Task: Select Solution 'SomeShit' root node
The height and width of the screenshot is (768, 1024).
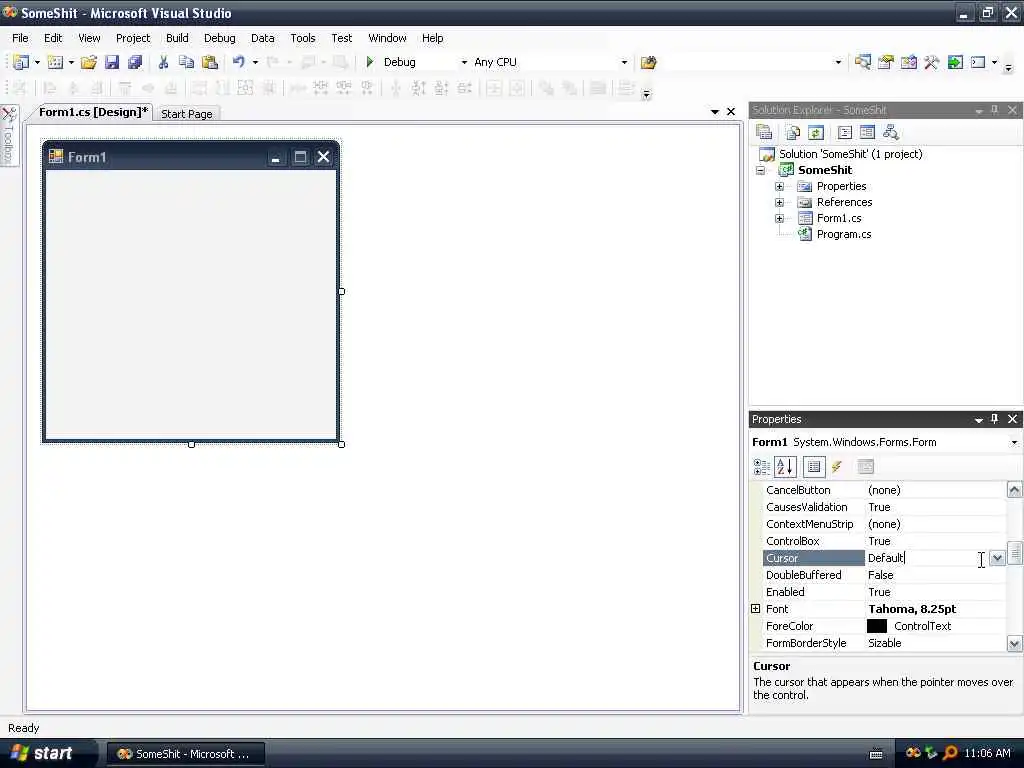Action: click(850, 154)
